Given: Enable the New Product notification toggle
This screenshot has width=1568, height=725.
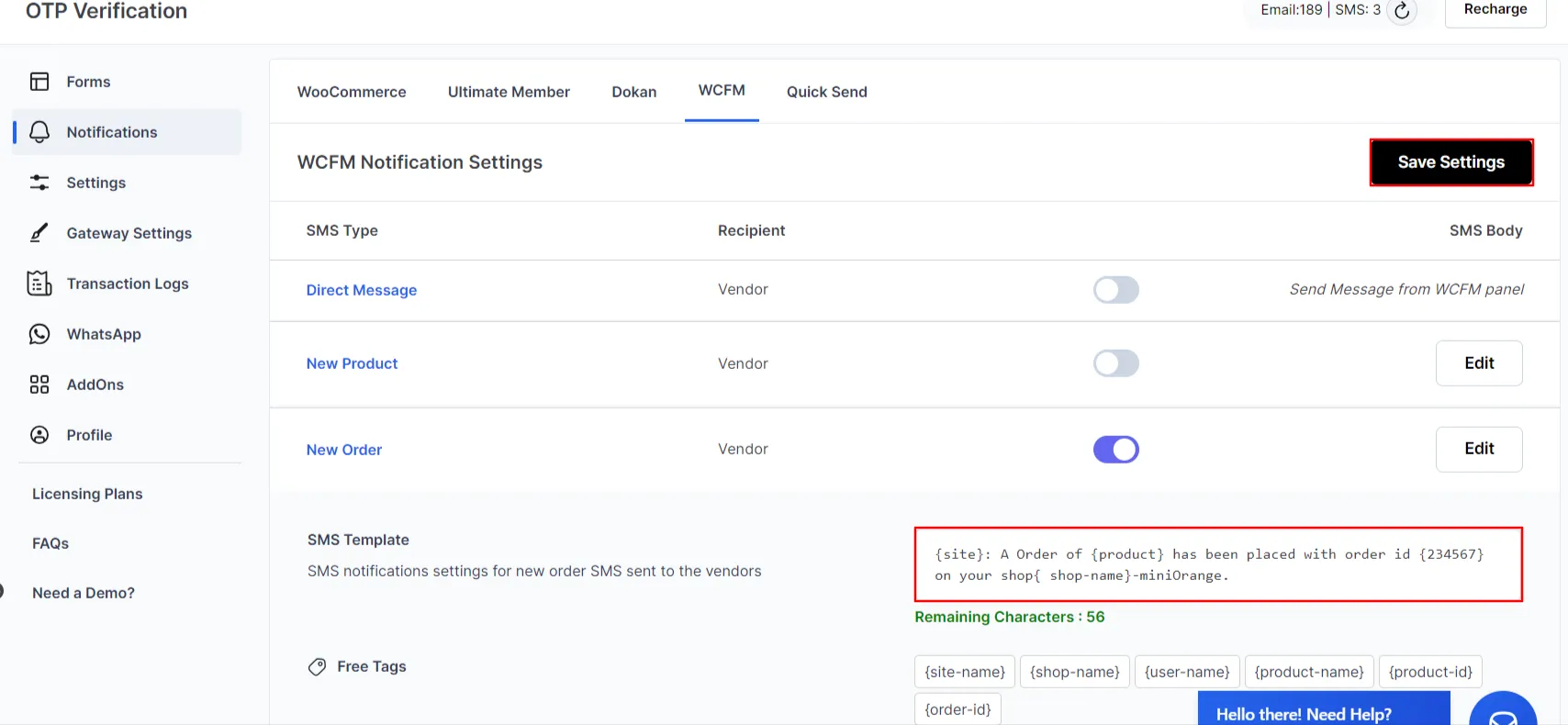Looking at the screenshot, I should (1116, 363).
